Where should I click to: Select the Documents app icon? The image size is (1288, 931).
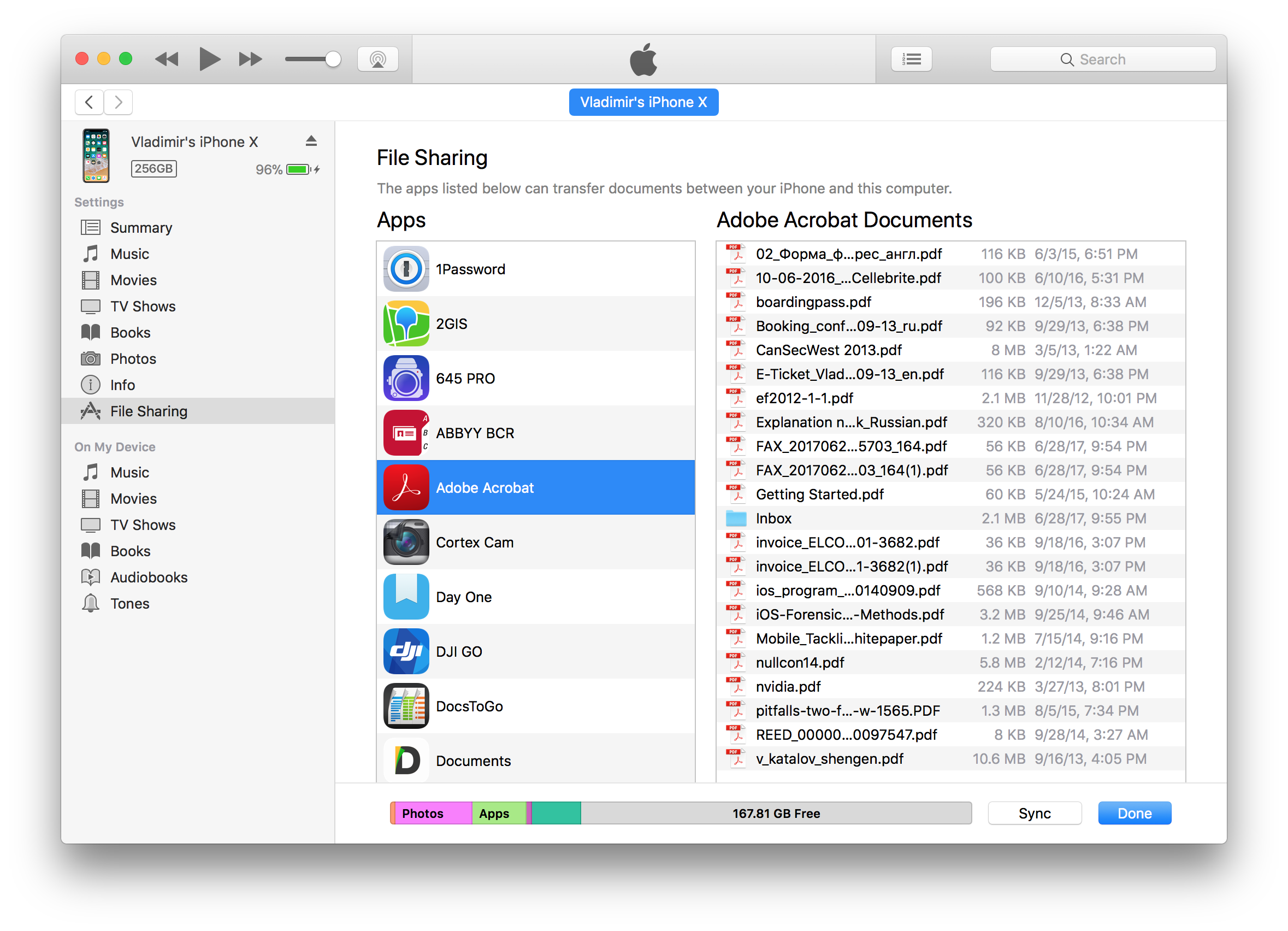pos(406,760)
